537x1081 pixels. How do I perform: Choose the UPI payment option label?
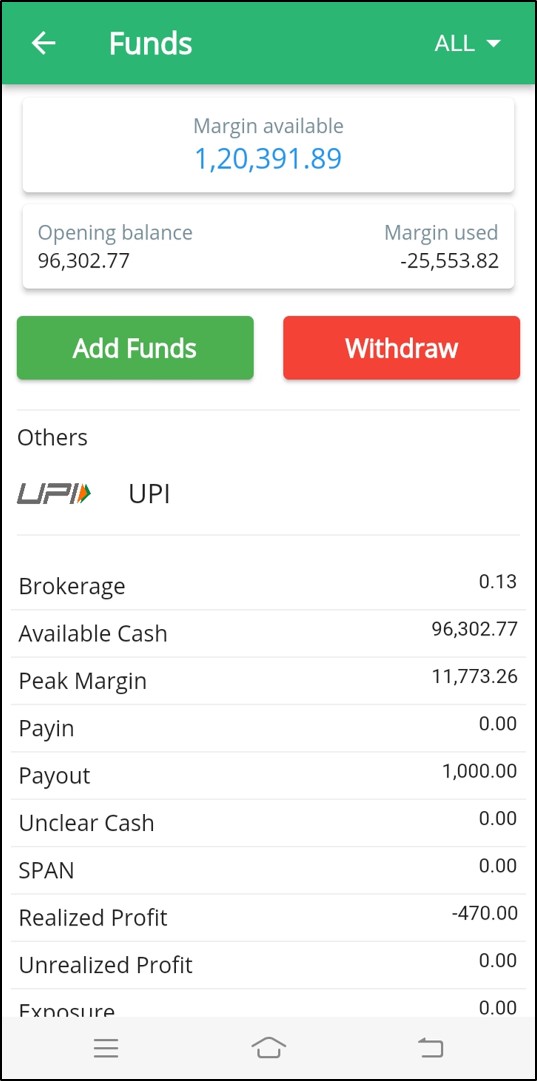149,494
